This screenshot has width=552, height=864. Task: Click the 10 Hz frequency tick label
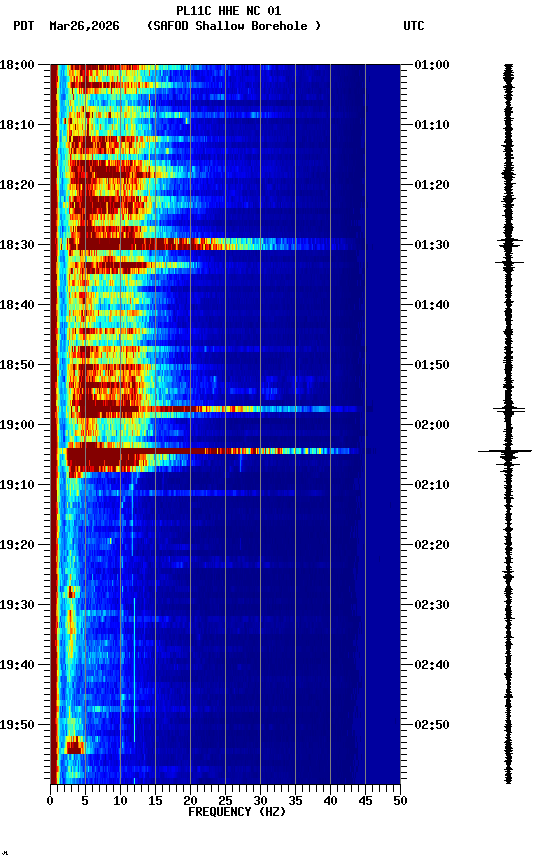120,801
